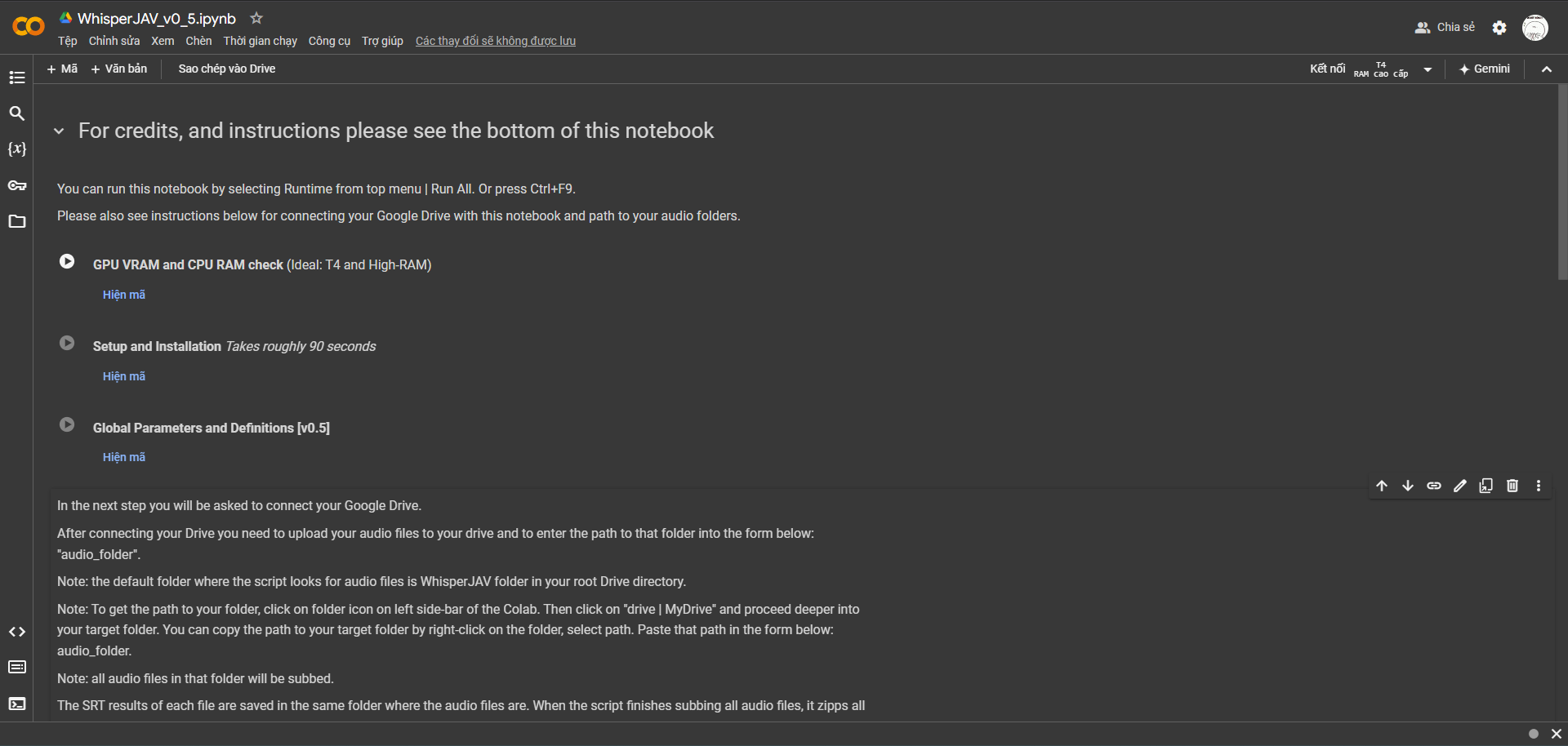Star the WhisperJAV notebook

256,18
